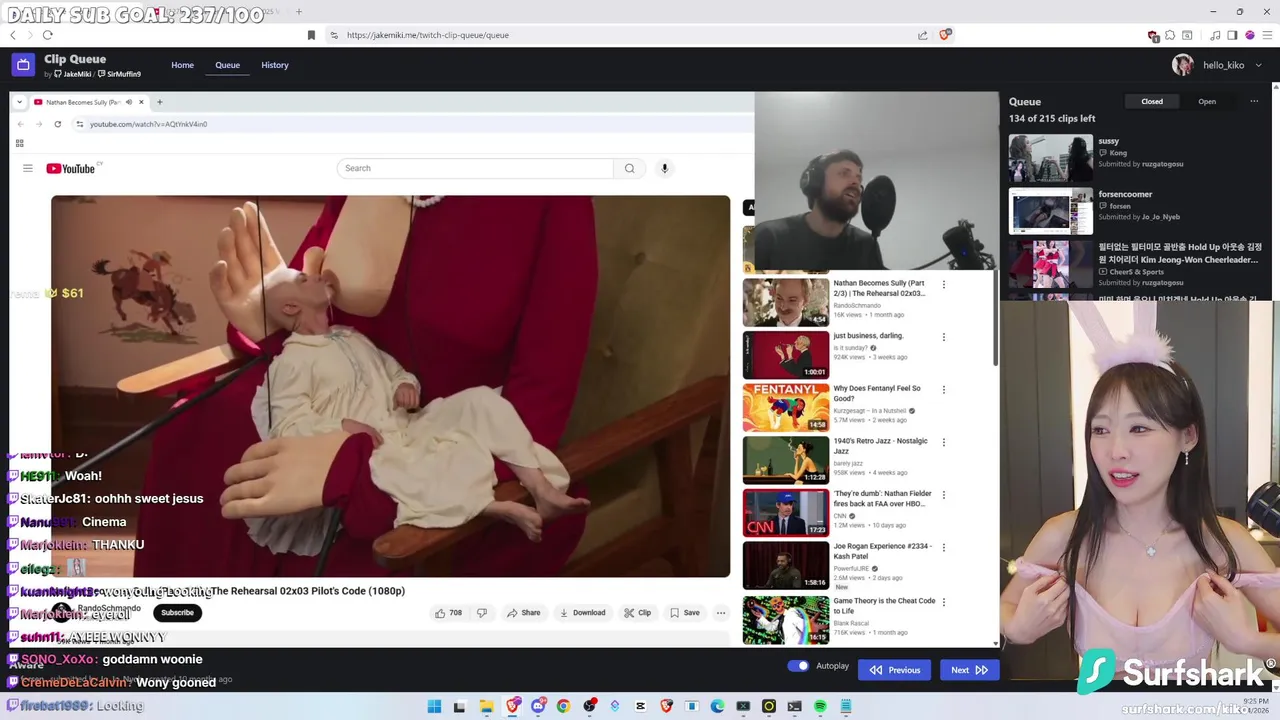Toggle the Autoplay switch
Viewport: 1280px width, 720px height.
798,666
